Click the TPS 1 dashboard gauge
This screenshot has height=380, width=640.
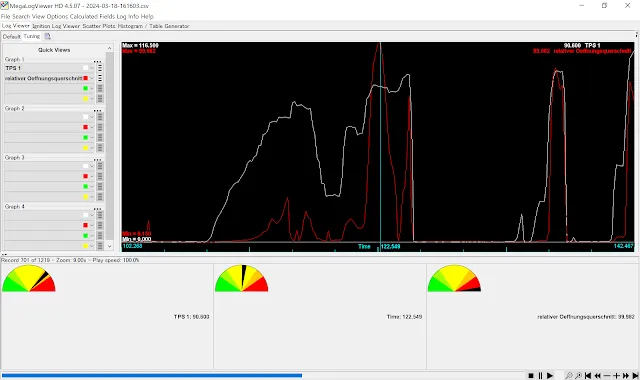tap(29, 278)
